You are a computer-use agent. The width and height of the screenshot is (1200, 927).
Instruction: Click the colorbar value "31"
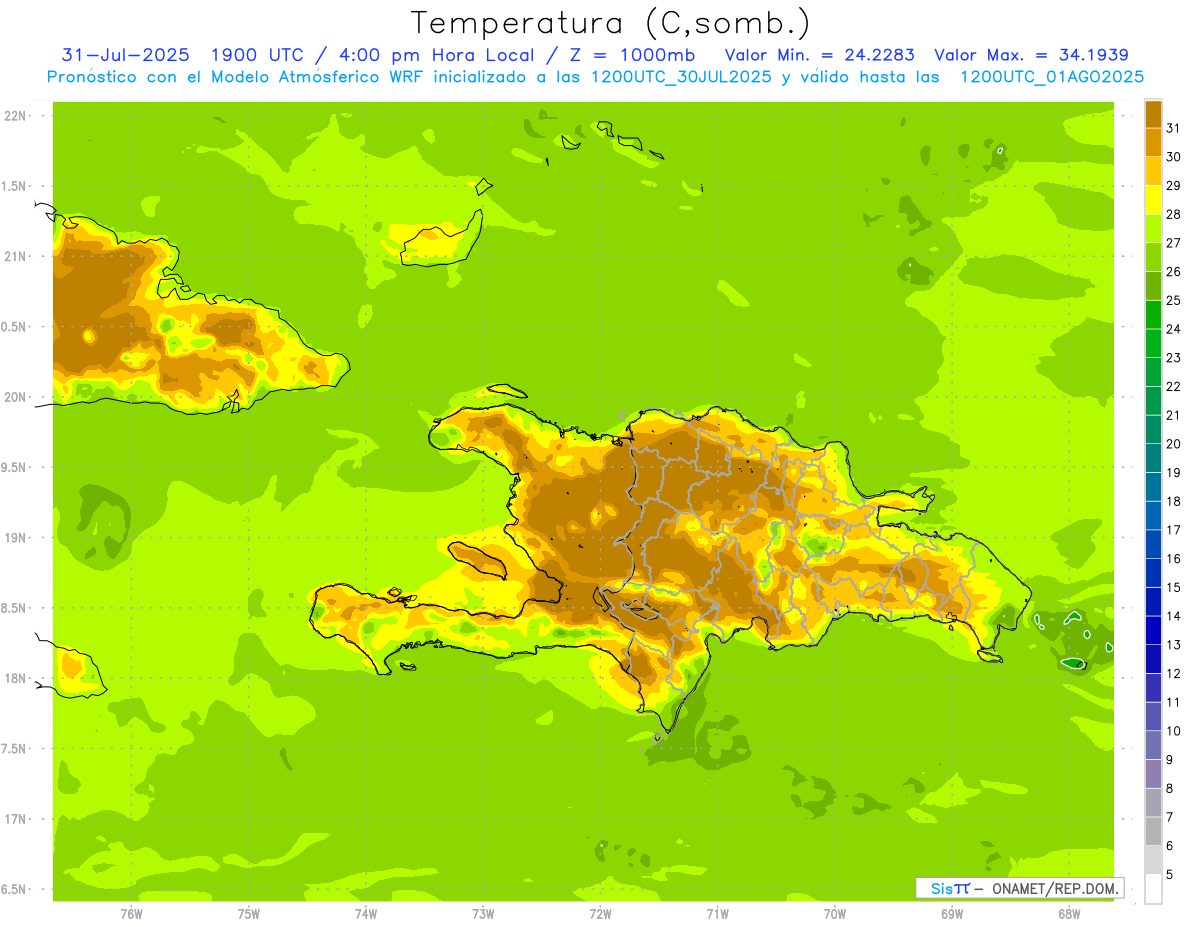point(1173,128)
